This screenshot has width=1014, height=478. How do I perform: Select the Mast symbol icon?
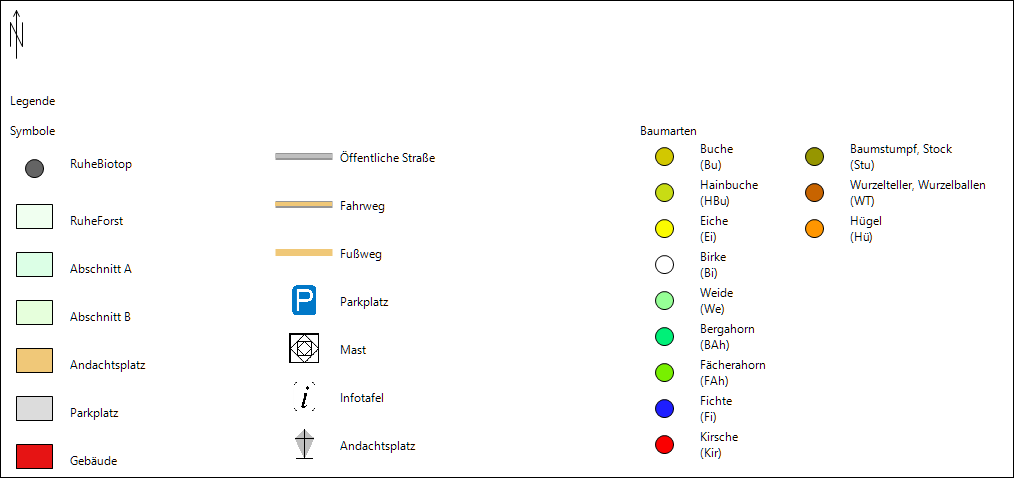(304, 348)
